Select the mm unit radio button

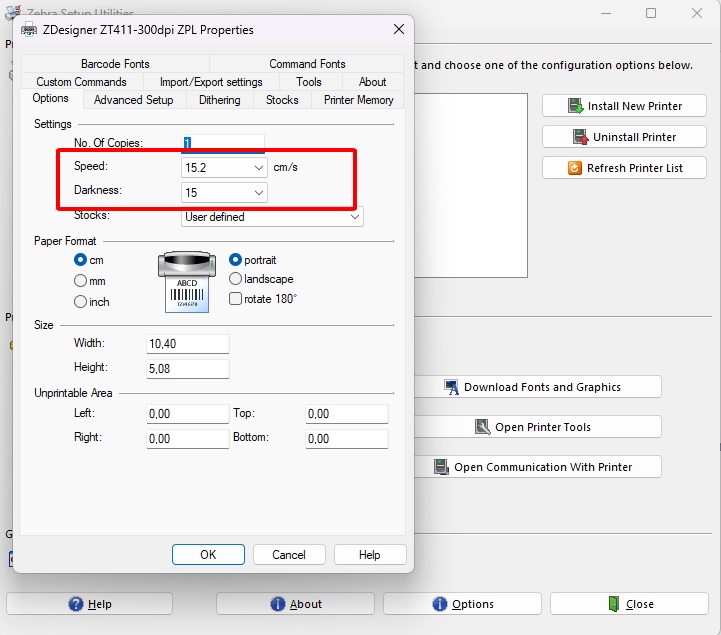pyautogui.click(x=80, y=280)
